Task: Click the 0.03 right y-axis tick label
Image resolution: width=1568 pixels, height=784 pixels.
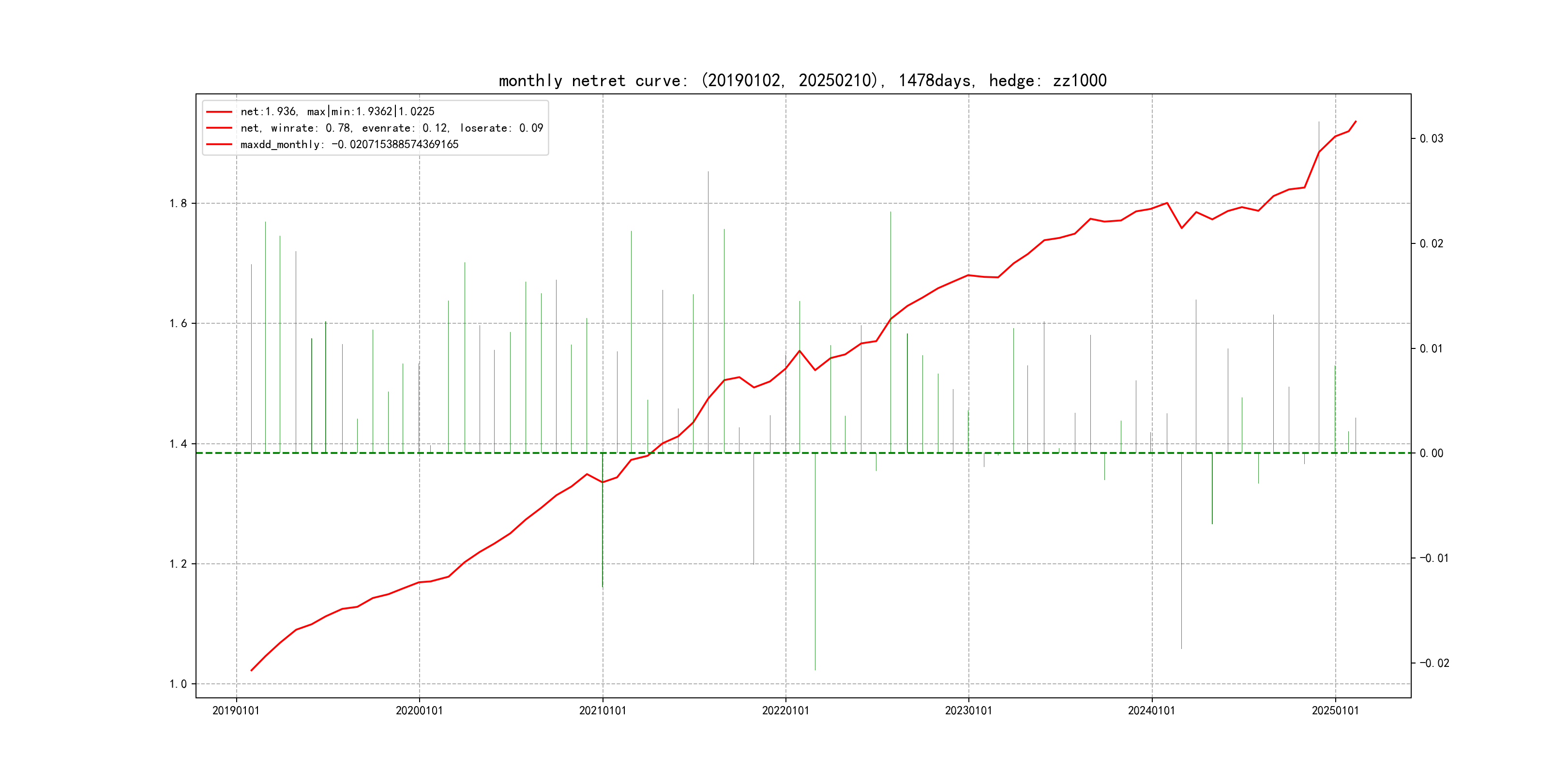Action: pyautogui.click(x=1432, y=139)
